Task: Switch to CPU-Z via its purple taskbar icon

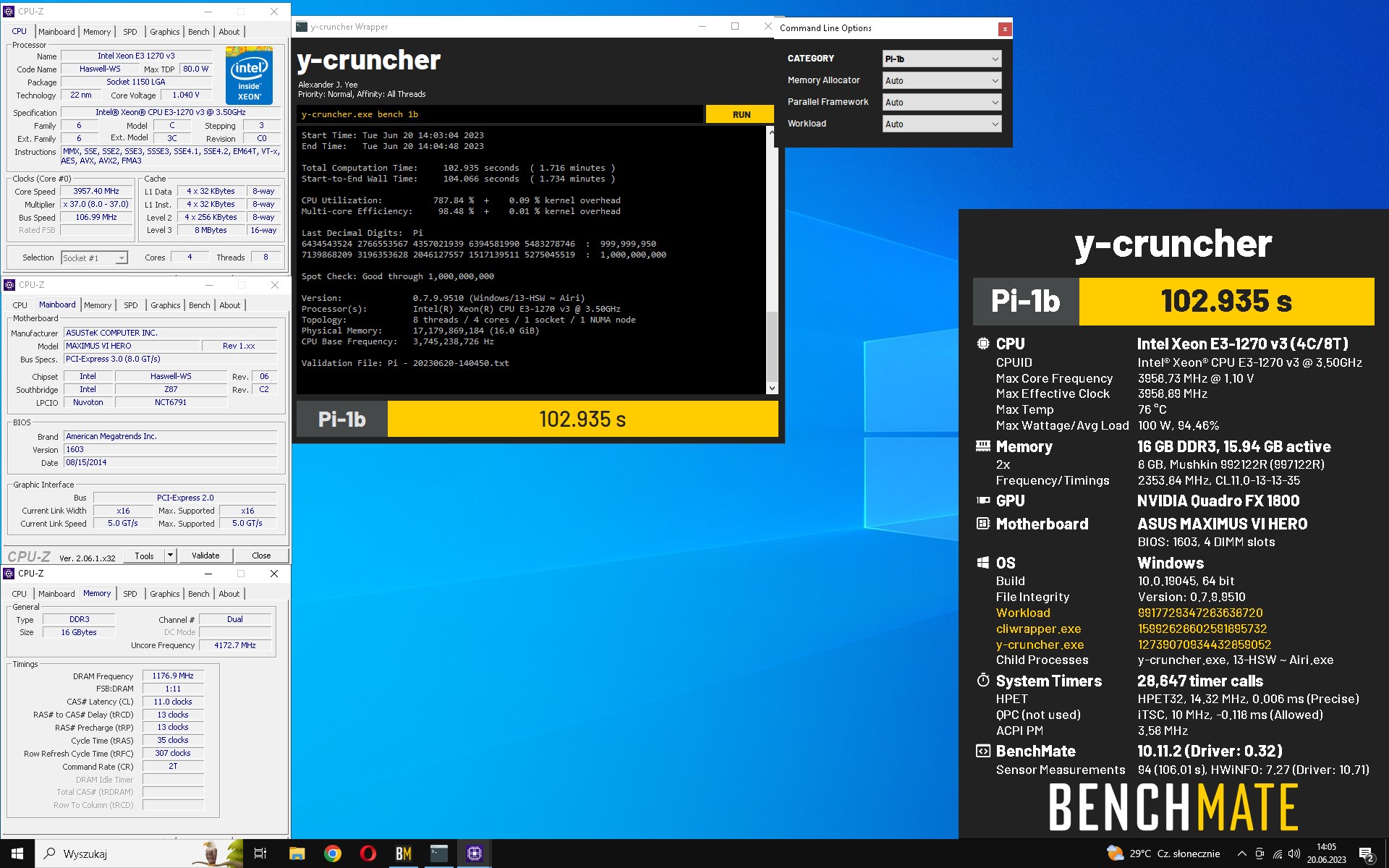Action: 474,854
